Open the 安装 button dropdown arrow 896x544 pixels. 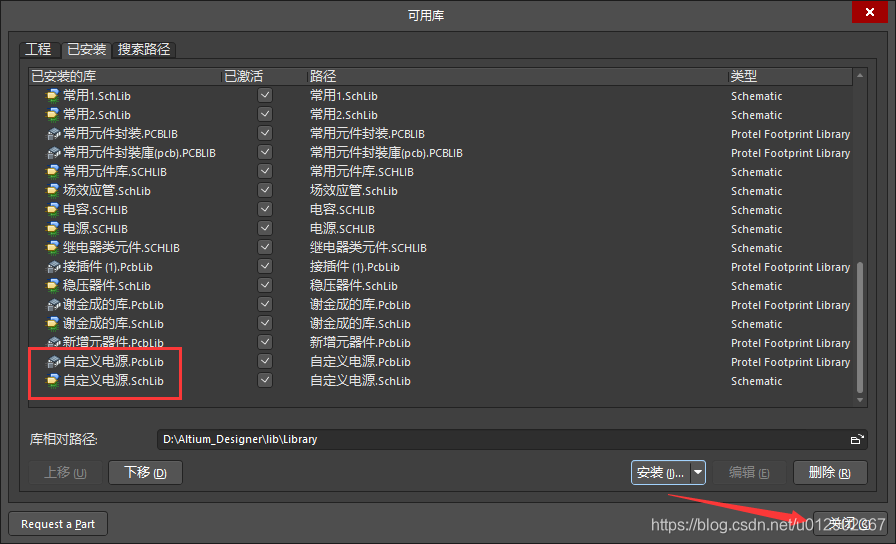[x=698, y=472]
